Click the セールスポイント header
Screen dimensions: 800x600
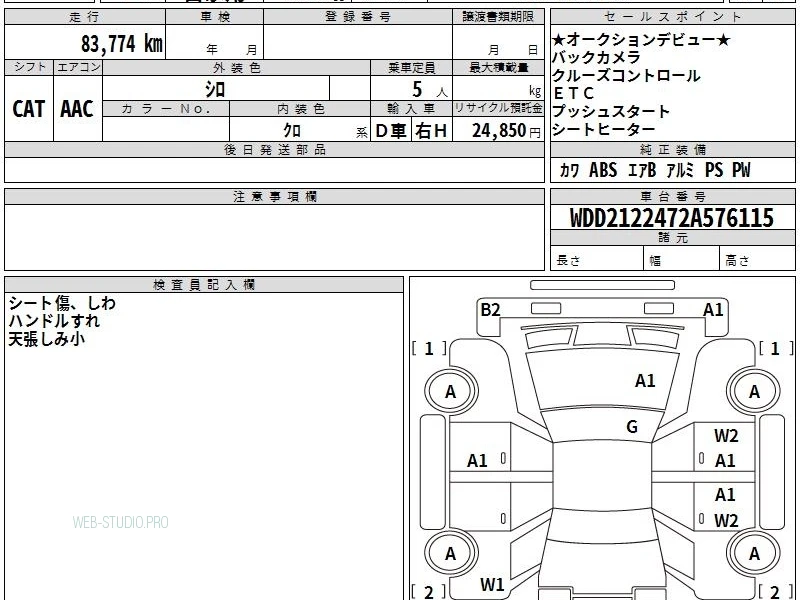[x=672, y=17]
